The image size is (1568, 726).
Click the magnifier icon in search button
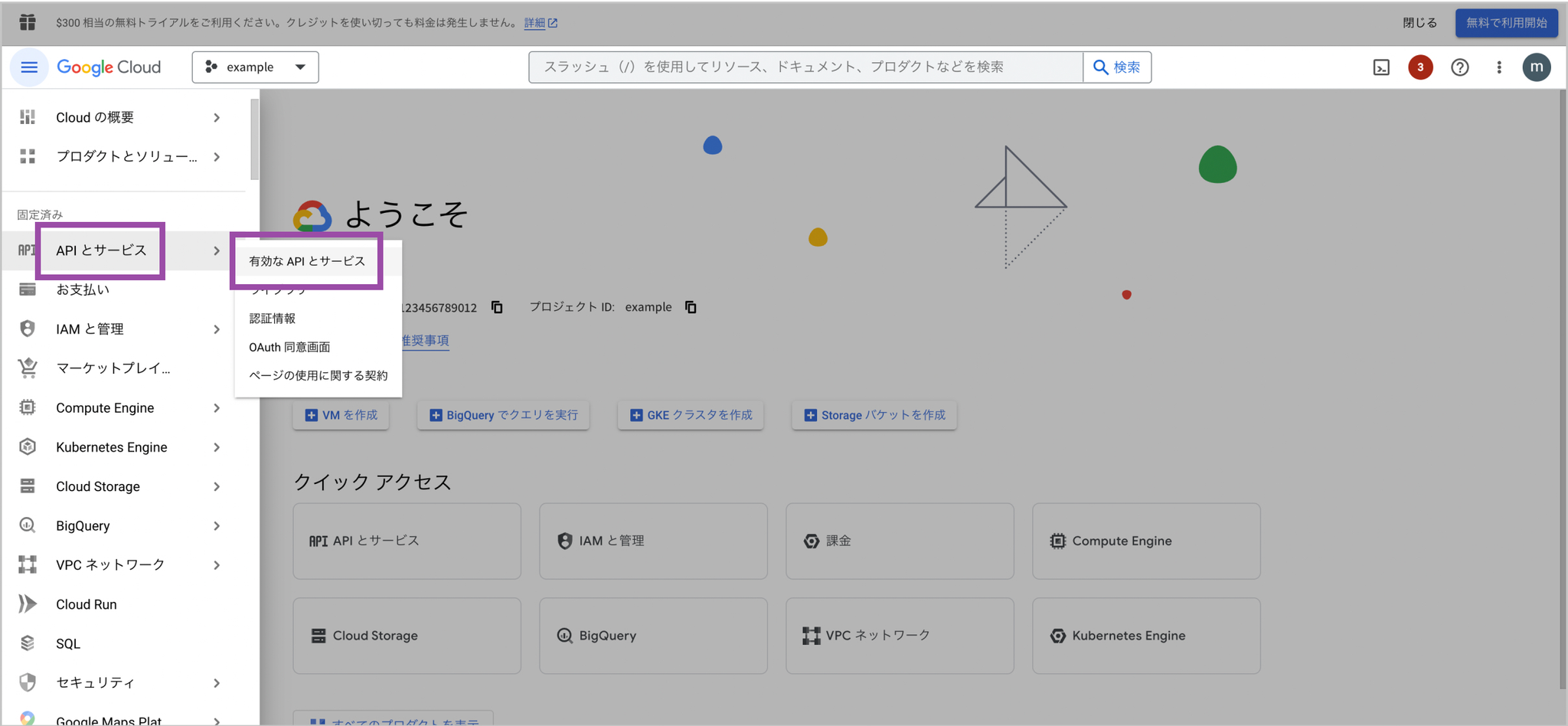1100,67
